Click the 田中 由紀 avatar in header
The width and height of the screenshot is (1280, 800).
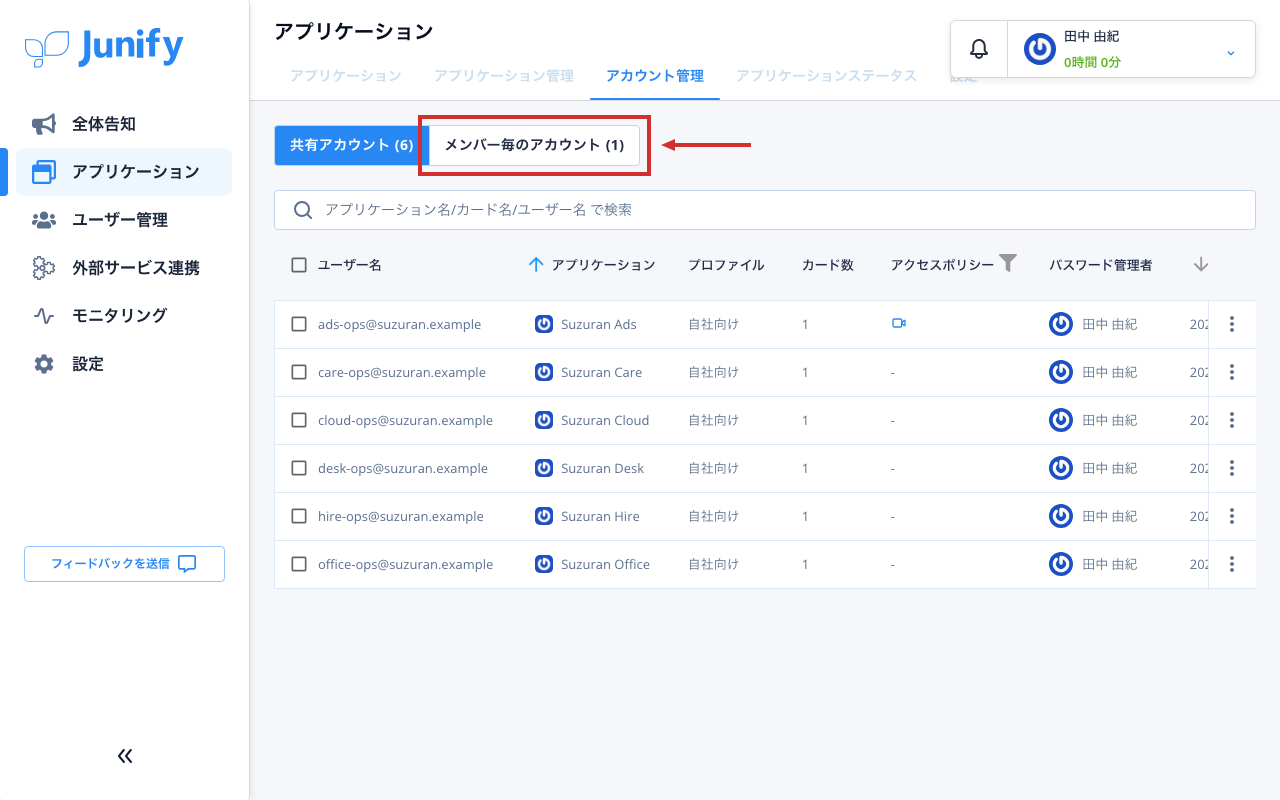click(x=1040, y=49)
